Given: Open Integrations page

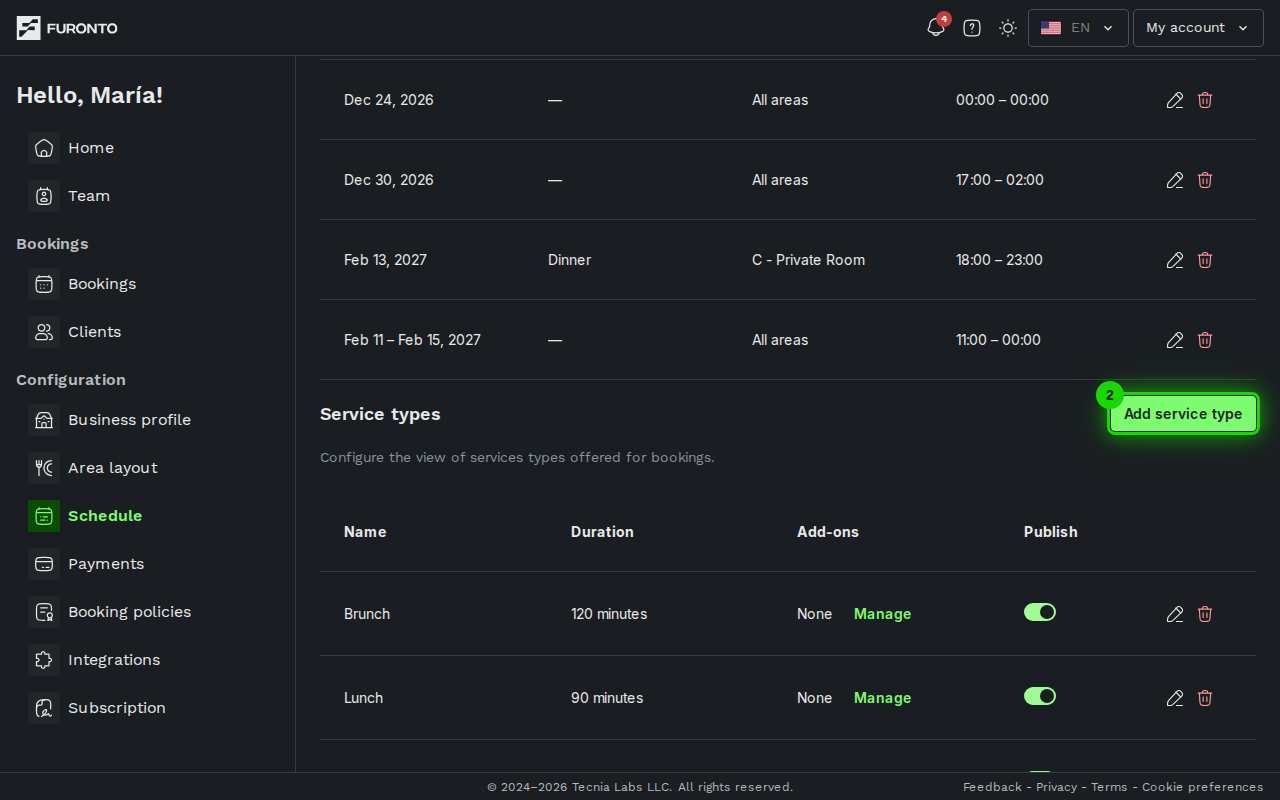Looking at the screenshot, I should [114, 660].
